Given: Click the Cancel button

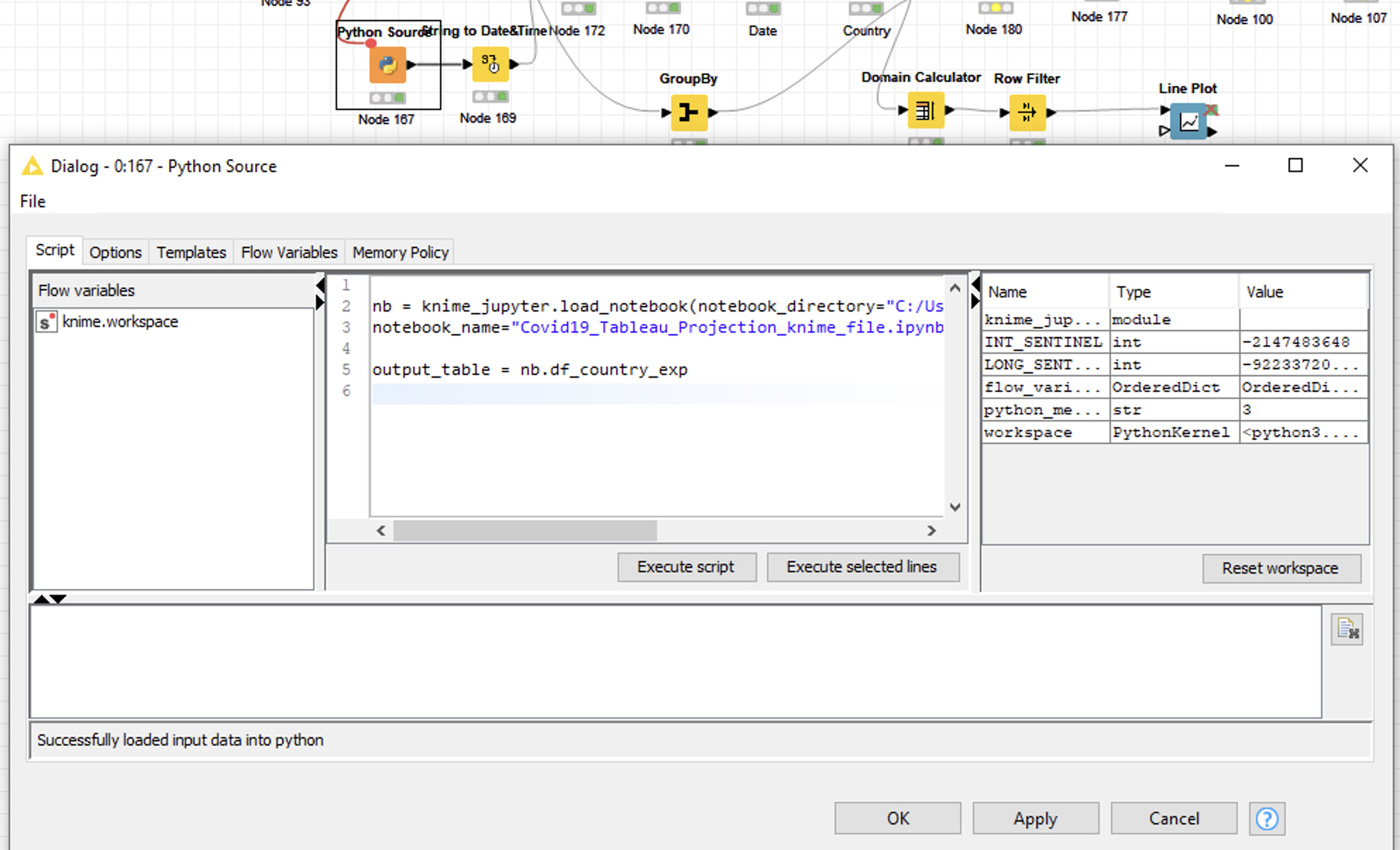Looking at the screenshot, I should [x=1174, y=818].
